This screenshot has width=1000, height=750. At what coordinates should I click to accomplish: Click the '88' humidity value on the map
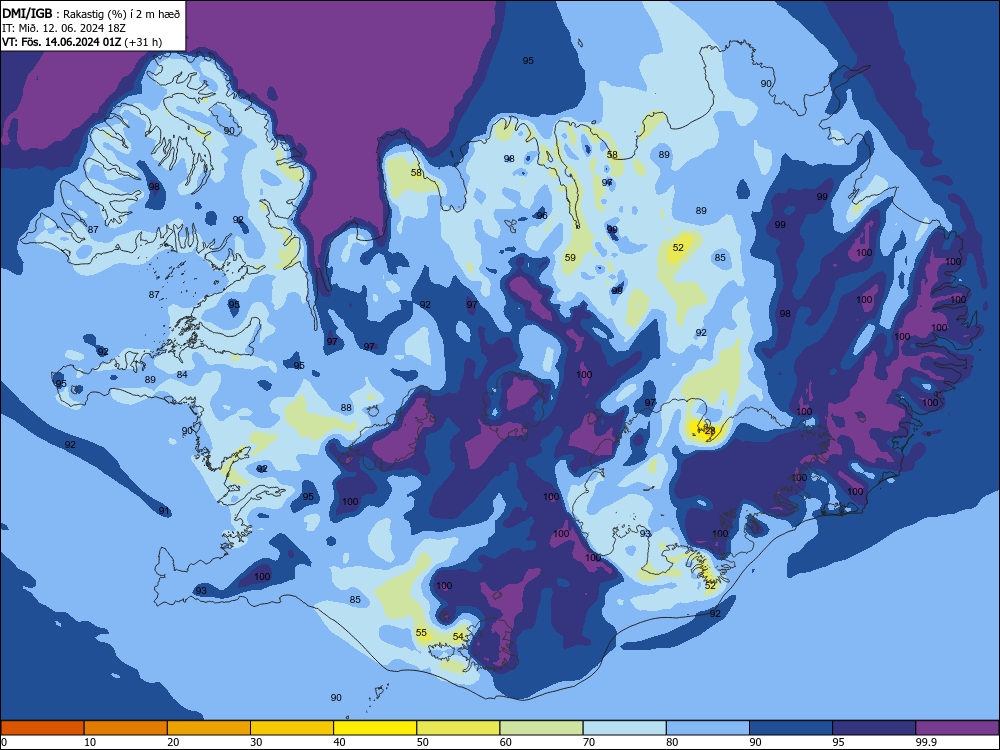[346, 408]
